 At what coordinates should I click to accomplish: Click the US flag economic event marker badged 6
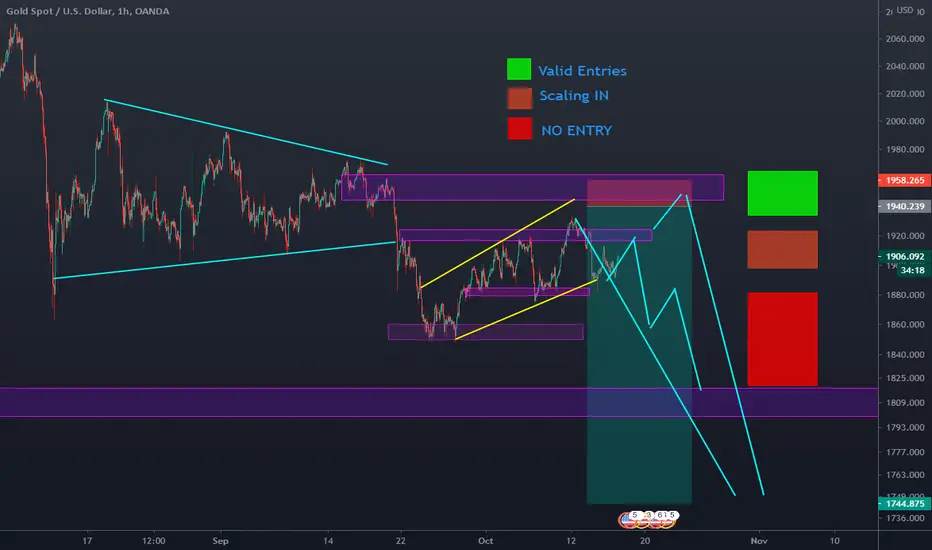(x=656, y=520)
